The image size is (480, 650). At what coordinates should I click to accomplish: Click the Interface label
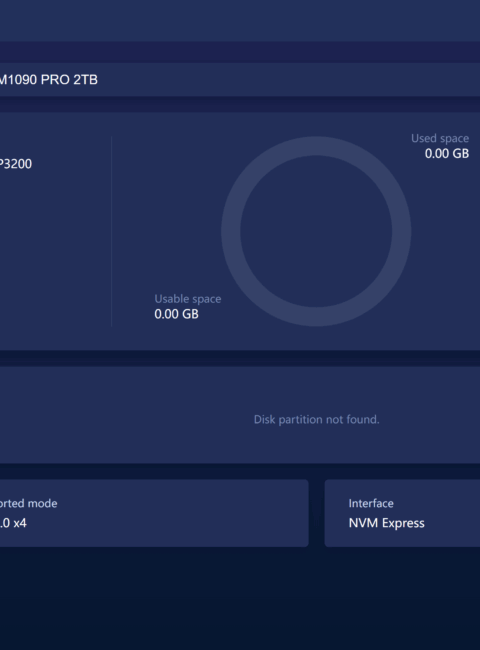tap(371, 503)
